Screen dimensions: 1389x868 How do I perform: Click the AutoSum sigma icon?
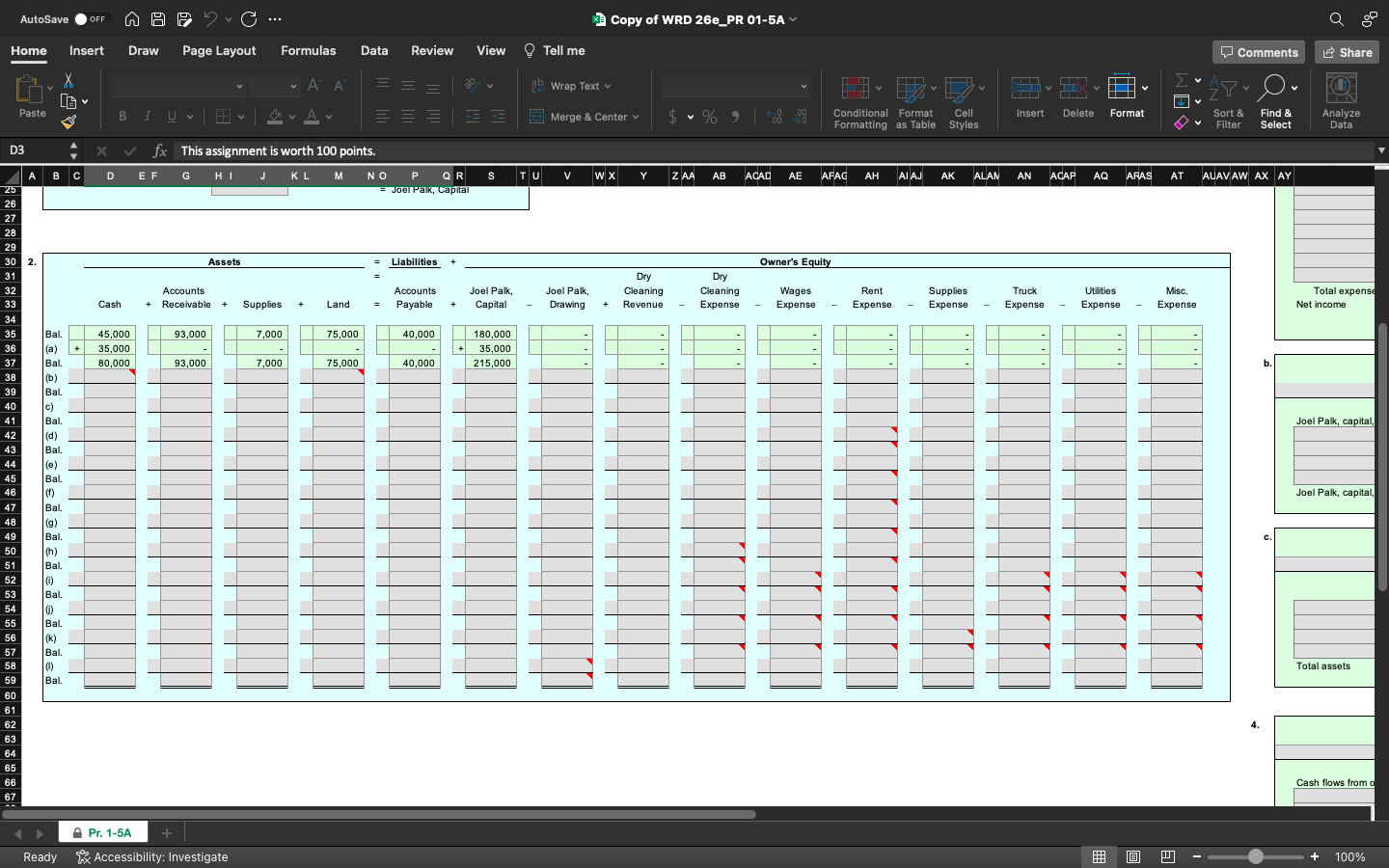pyautogui.click(x=1182, y=80)
